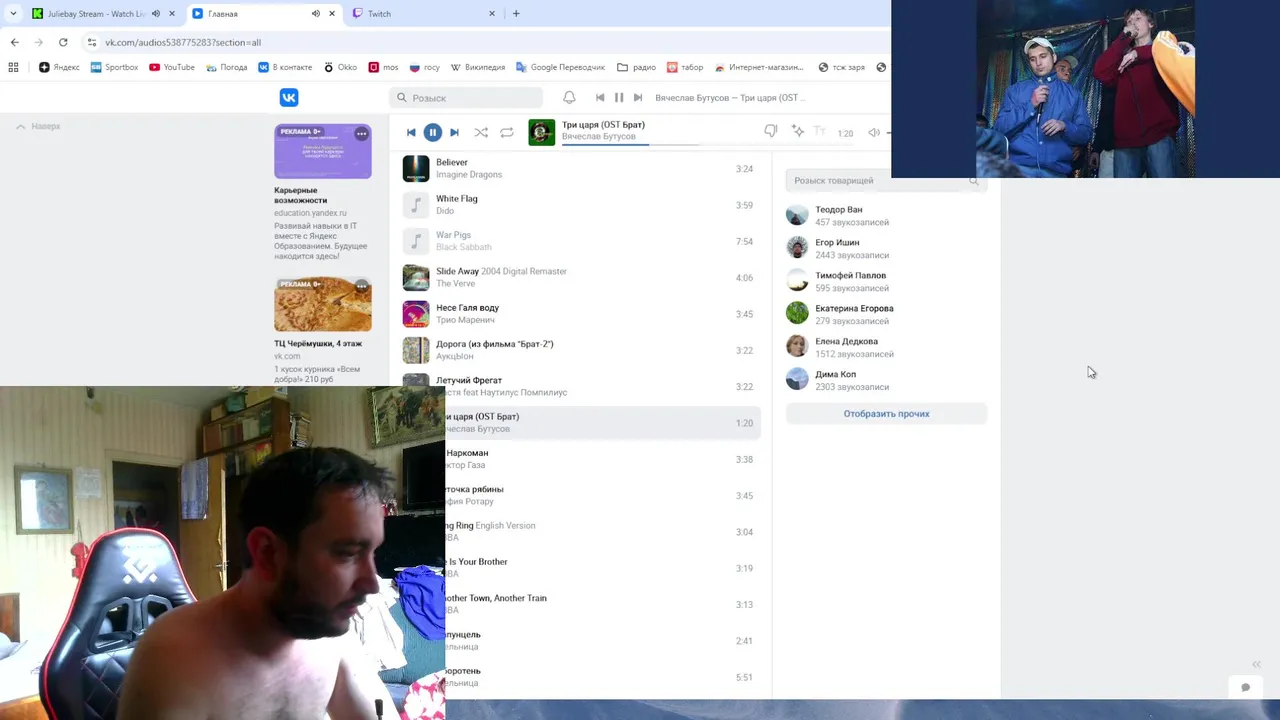Play the track White Flag by Dido
This screenshot has width=1280, height=720.
click(x=580, y=205)
